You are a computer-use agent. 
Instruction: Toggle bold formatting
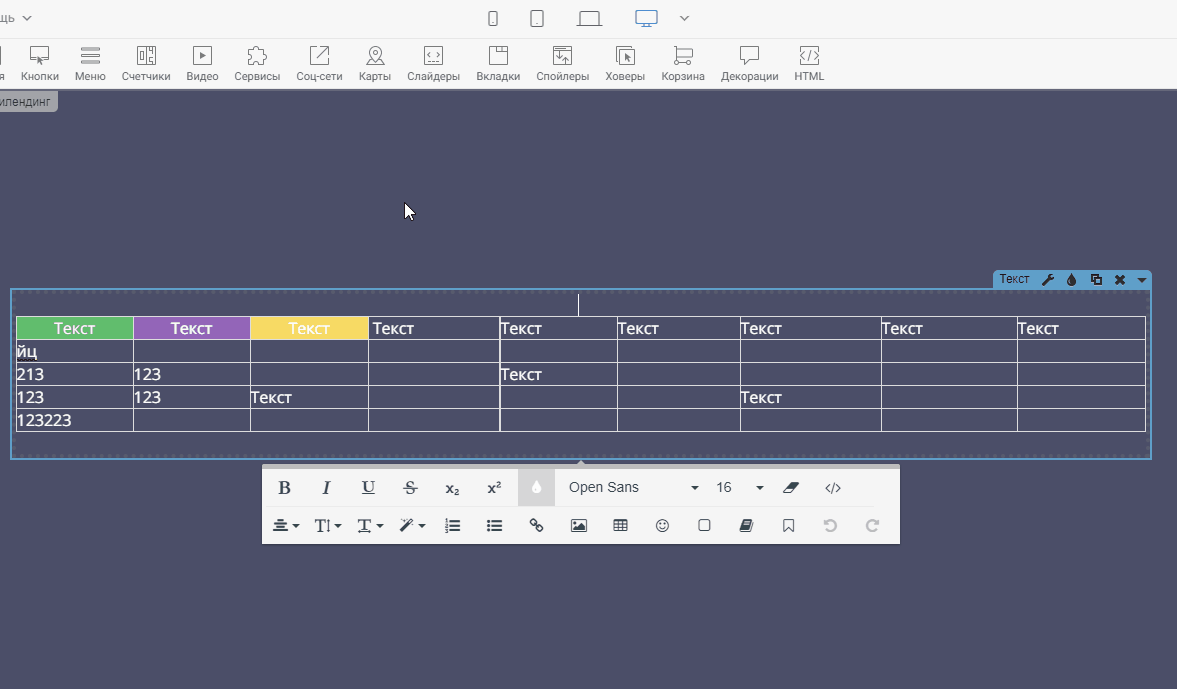click(x=284, y=488)
